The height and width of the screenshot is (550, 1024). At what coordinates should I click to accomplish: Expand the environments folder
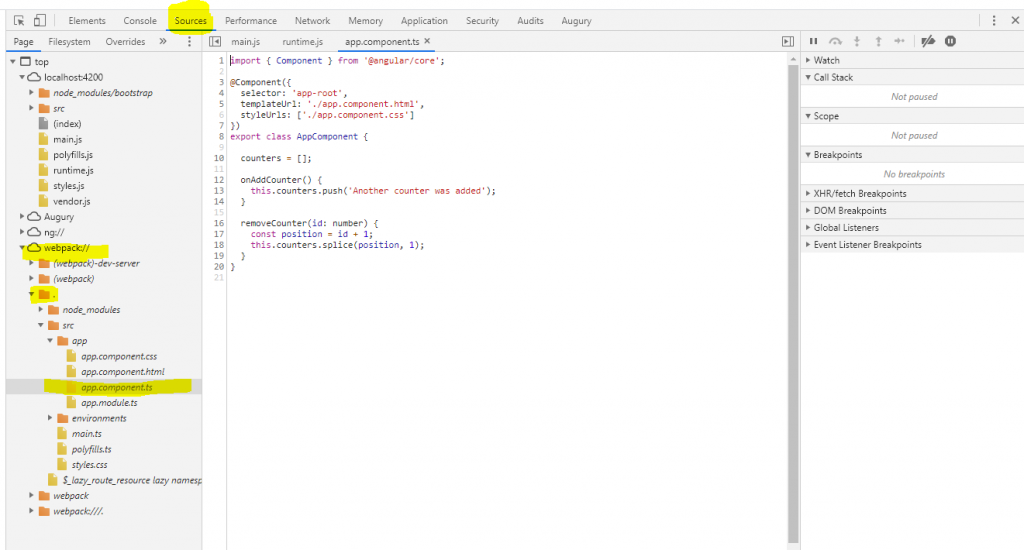point(50,418)
